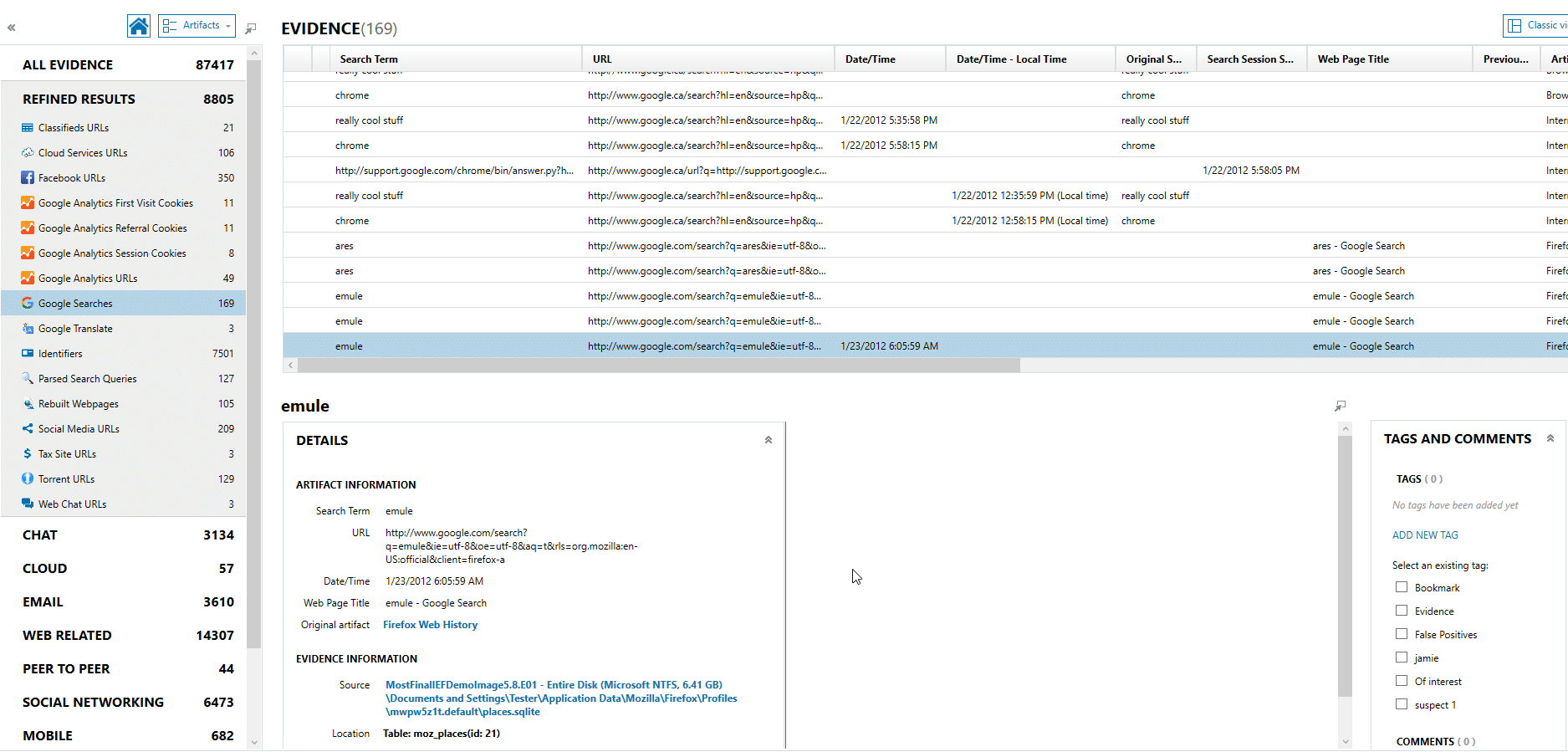Pin the artifacts sidebar panel
Viewport: 1568px width, 752px height.
(x=251, y=28)
